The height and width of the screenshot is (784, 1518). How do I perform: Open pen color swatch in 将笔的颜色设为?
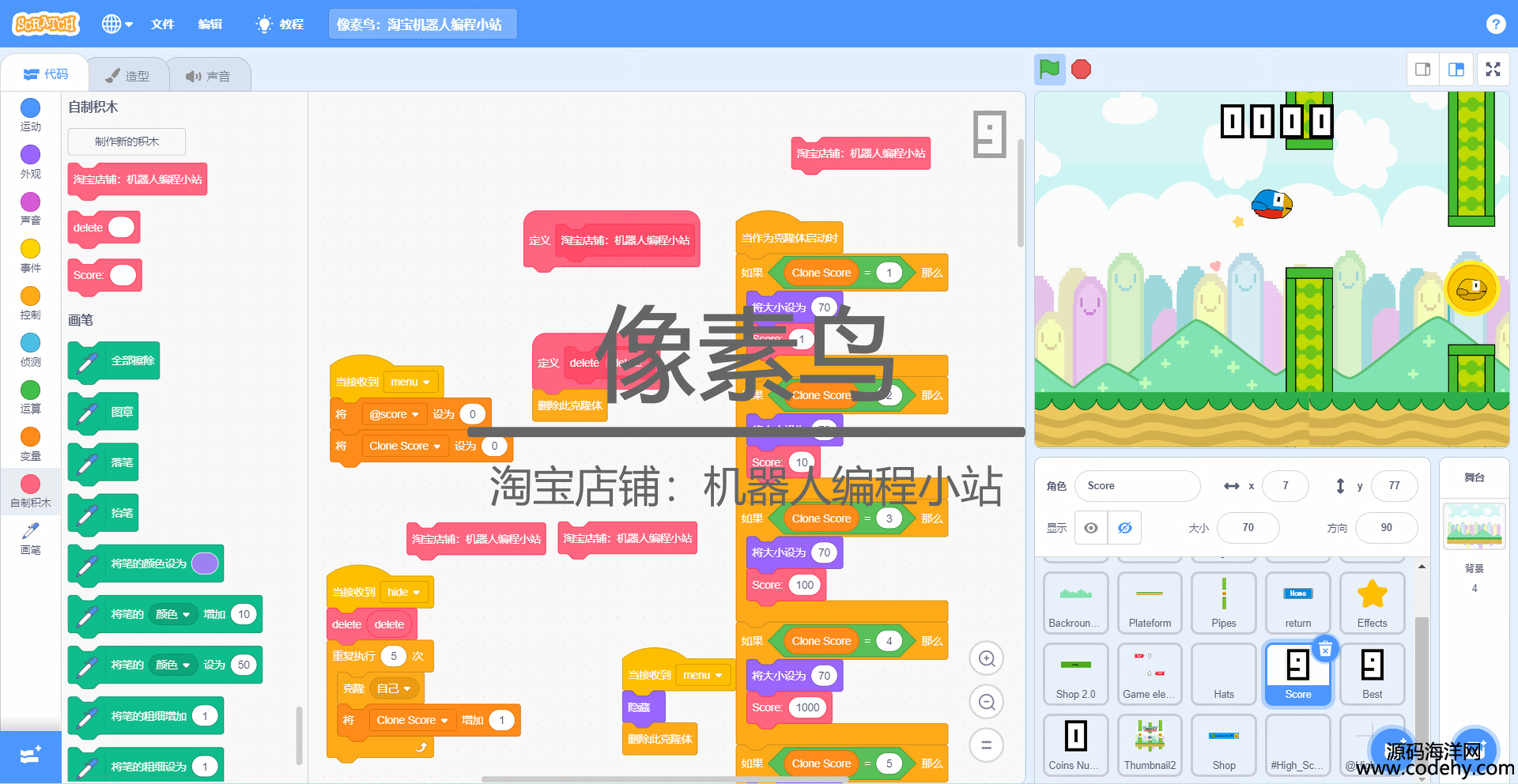coord(205,563)
